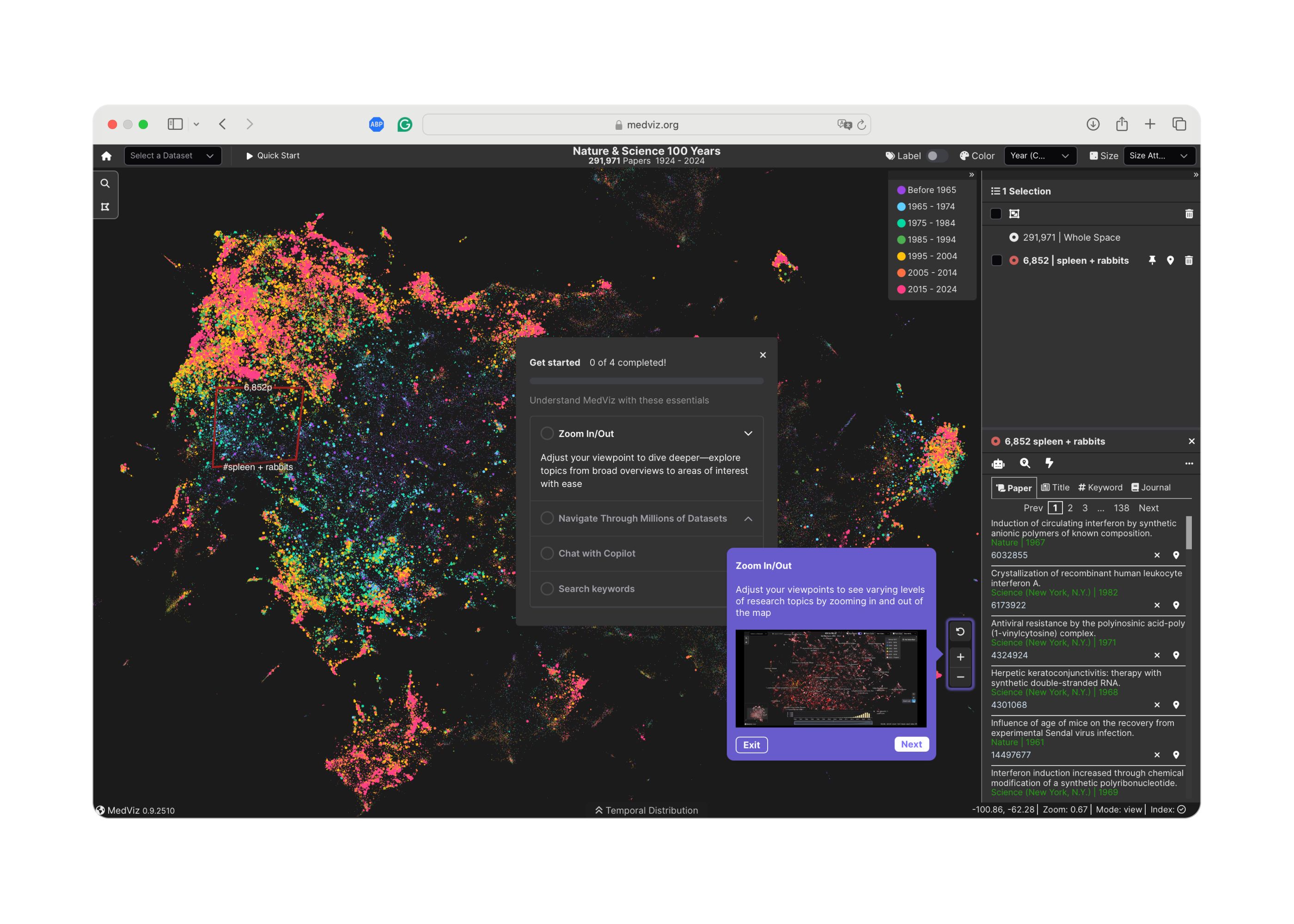1294x924 pixels.
Task: Locate paper 14497677 on the map
Action: [x=1176, y=755]
